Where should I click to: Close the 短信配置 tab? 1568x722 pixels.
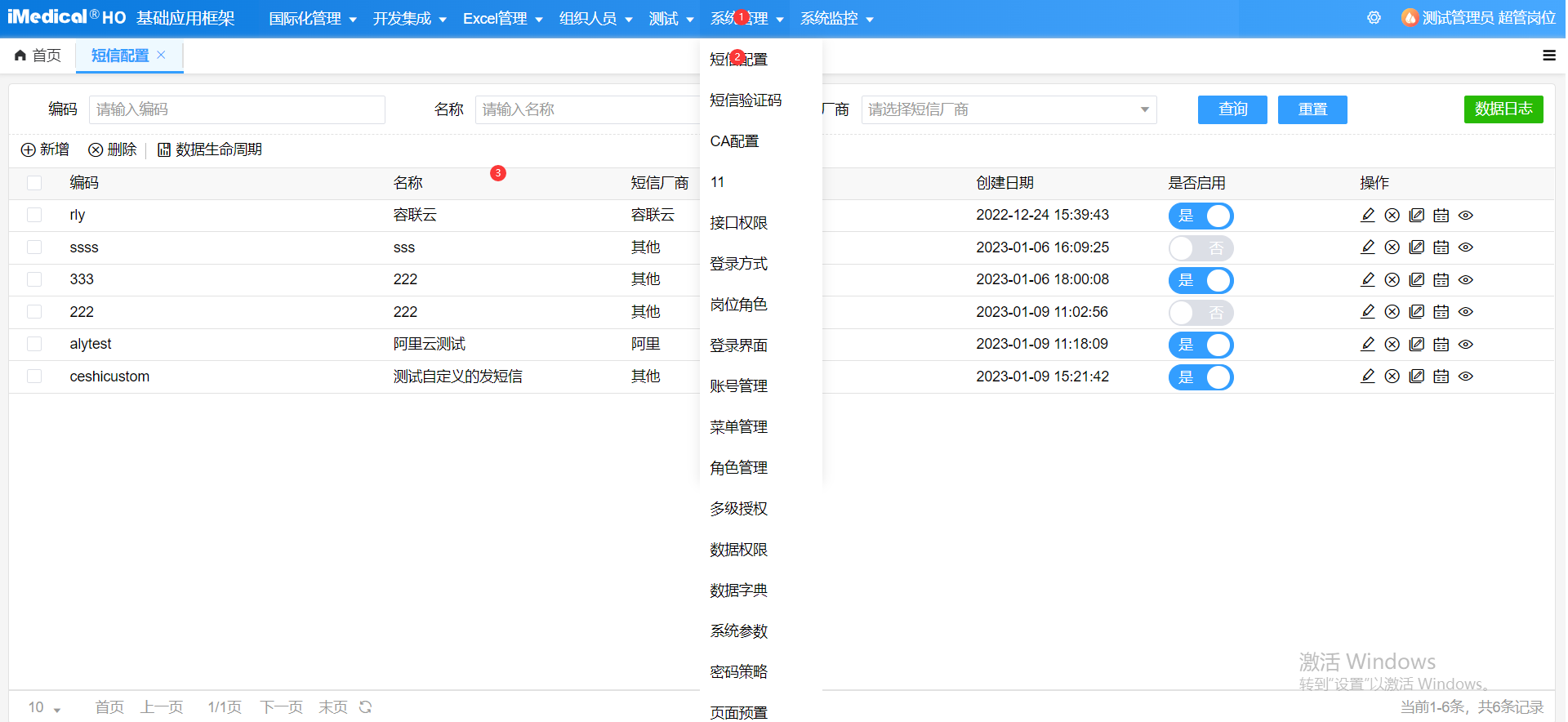161,55
